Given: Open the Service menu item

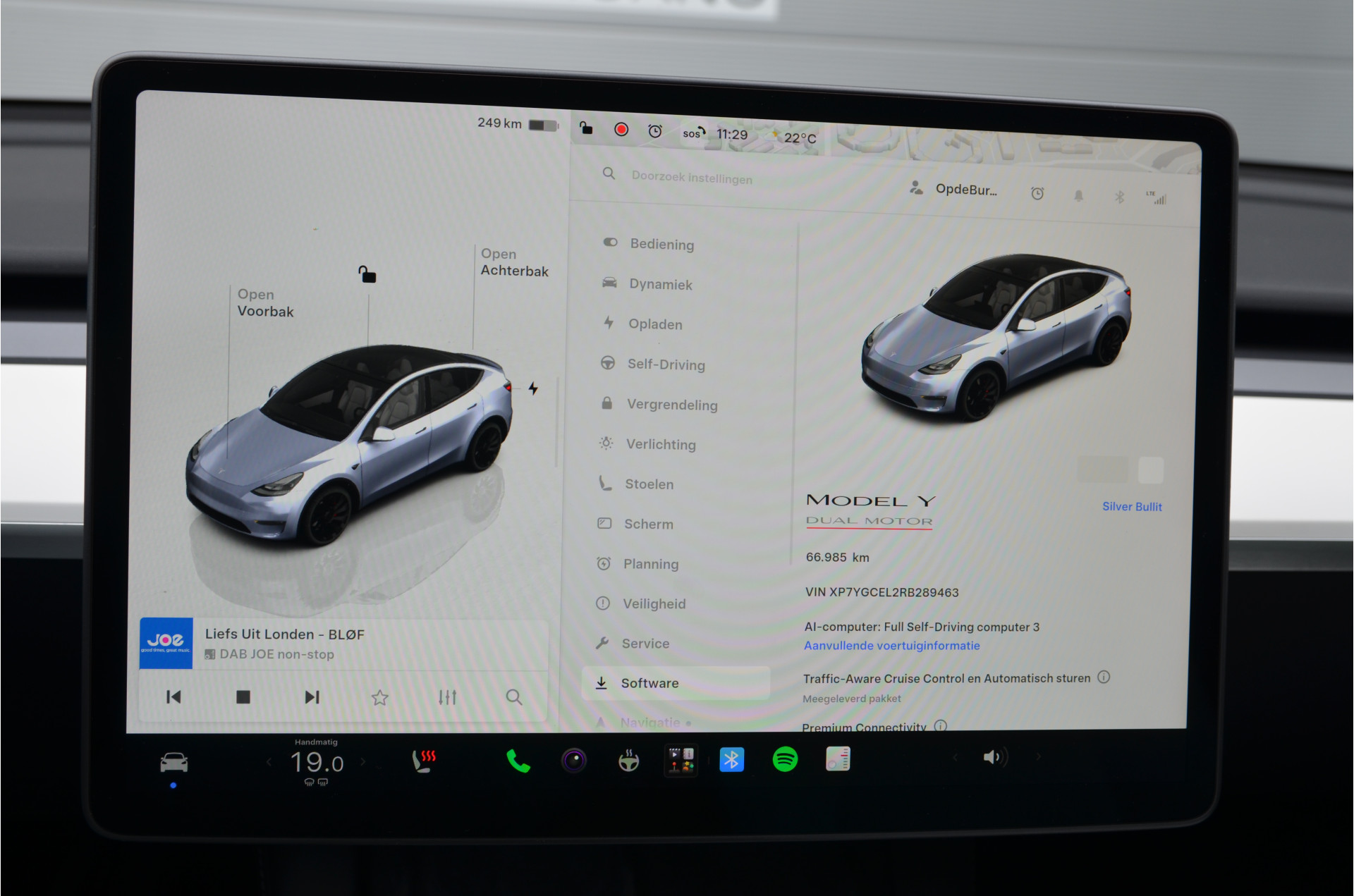Looking at the screenshot, I should coord(633,643).
